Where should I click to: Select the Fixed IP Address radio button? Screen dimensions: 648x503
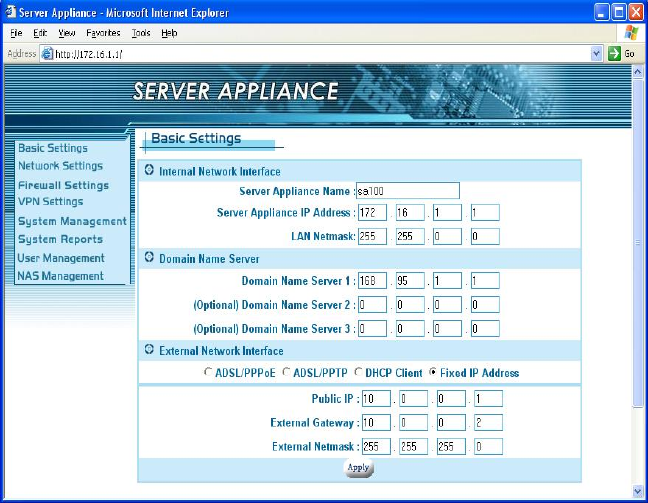coord(433,373)
